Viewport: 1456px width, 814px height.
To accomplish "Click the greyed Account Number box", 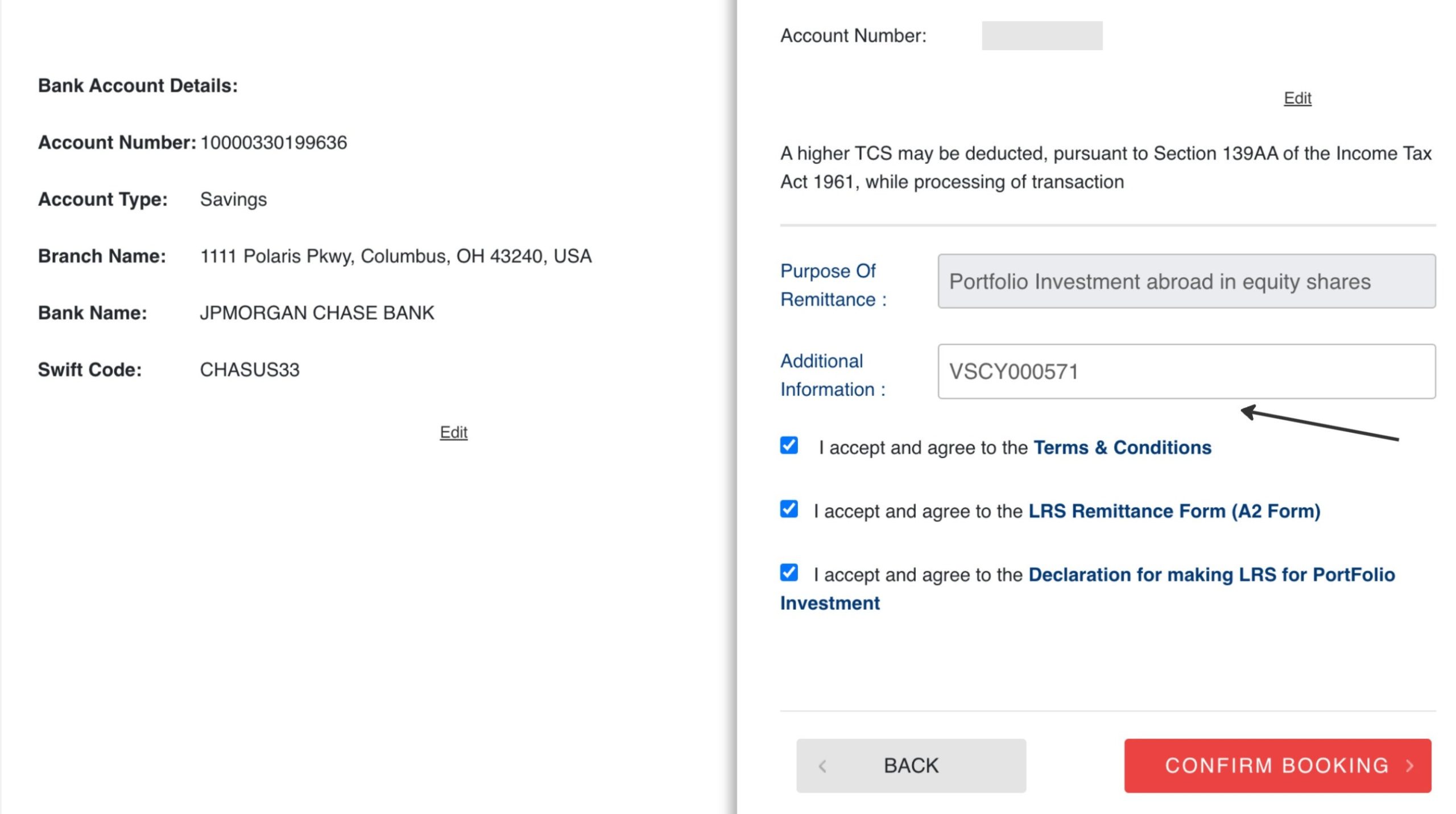I will coord(1042,36).
